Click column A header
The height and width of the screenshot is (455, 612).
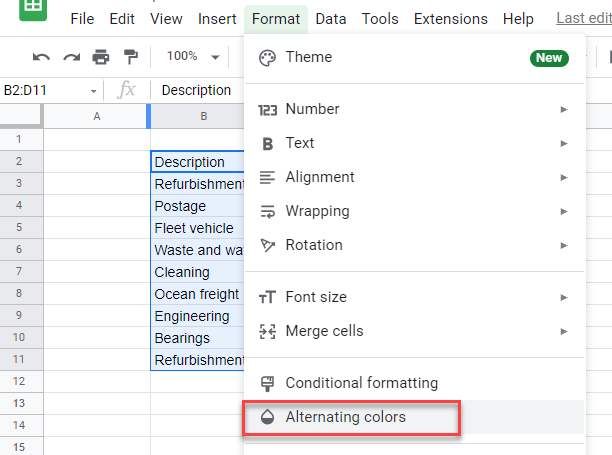pos(97,117)
